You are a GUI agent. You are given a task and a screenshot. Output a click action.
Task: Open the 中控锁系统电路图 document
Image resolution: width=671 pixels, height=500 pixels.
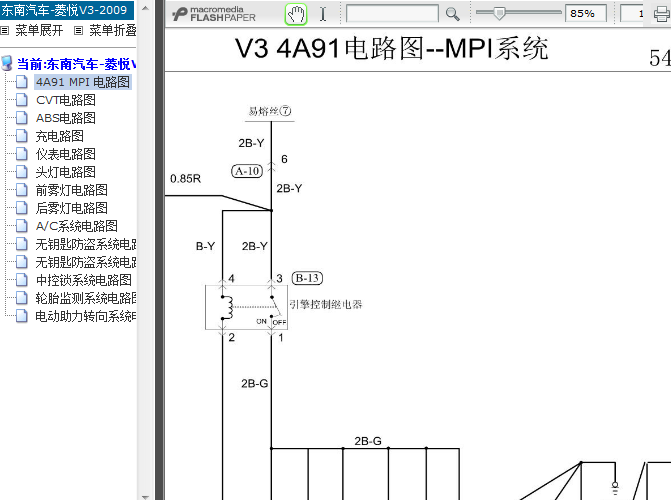click(83, 280)
